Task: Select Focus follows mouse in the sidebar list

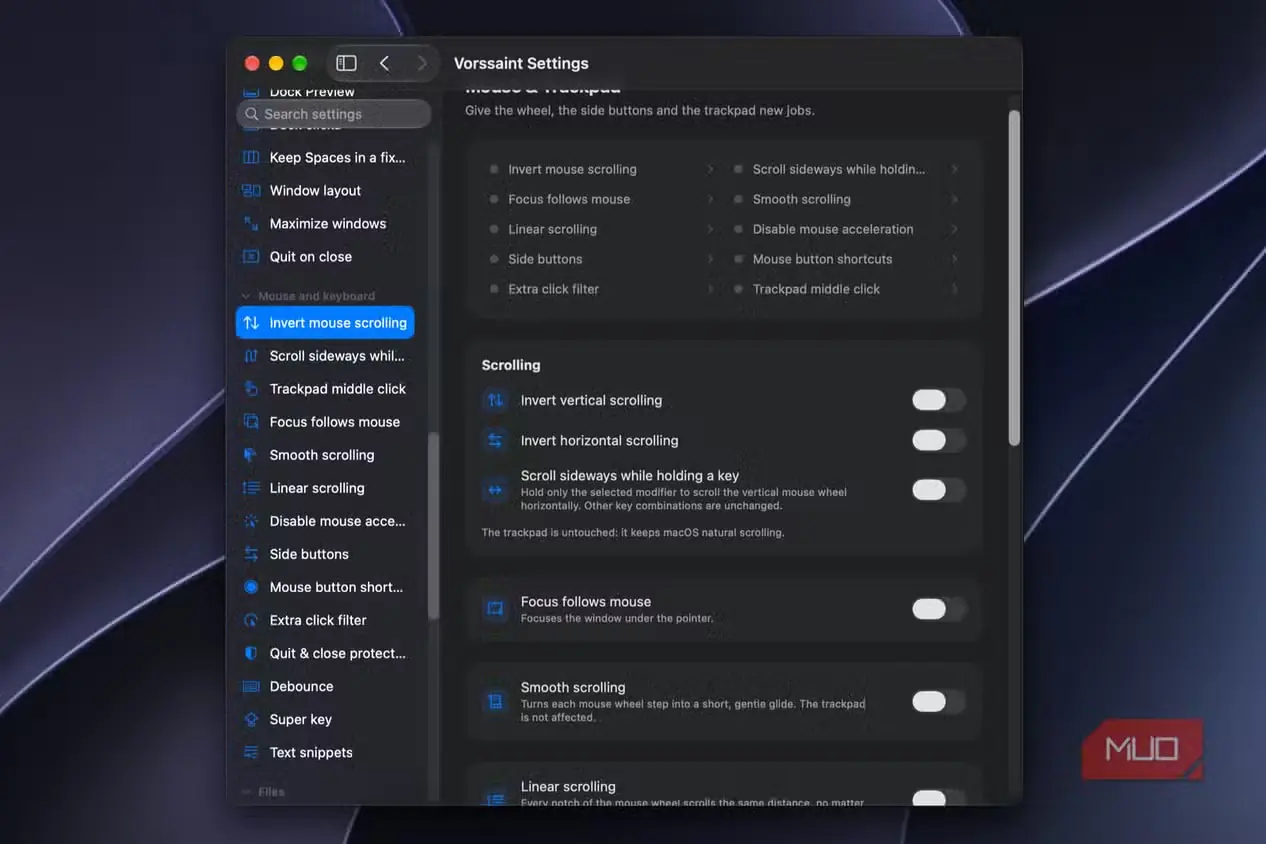Action: point(325,422)
